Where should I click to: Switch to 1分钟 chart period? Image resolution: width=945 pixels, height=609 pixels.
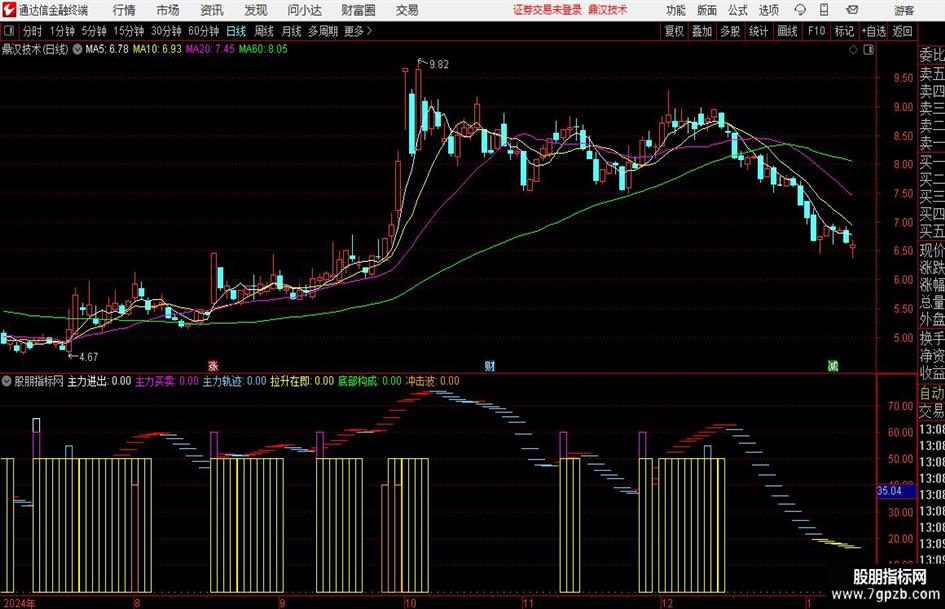click(61, 31)
